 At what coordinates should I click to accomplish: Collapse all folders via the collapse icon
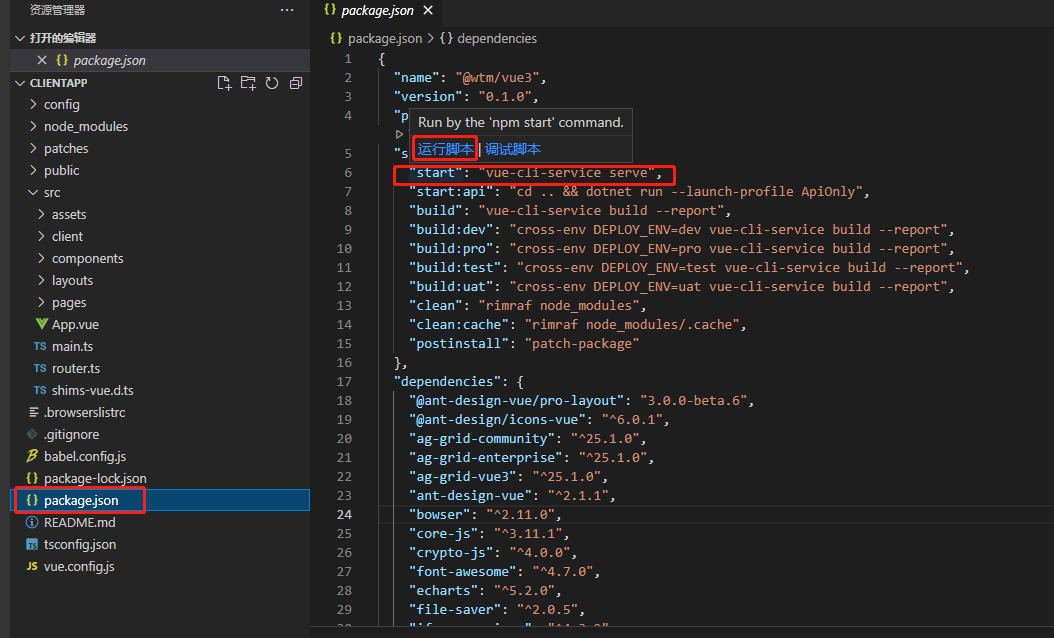coord(295,83)
